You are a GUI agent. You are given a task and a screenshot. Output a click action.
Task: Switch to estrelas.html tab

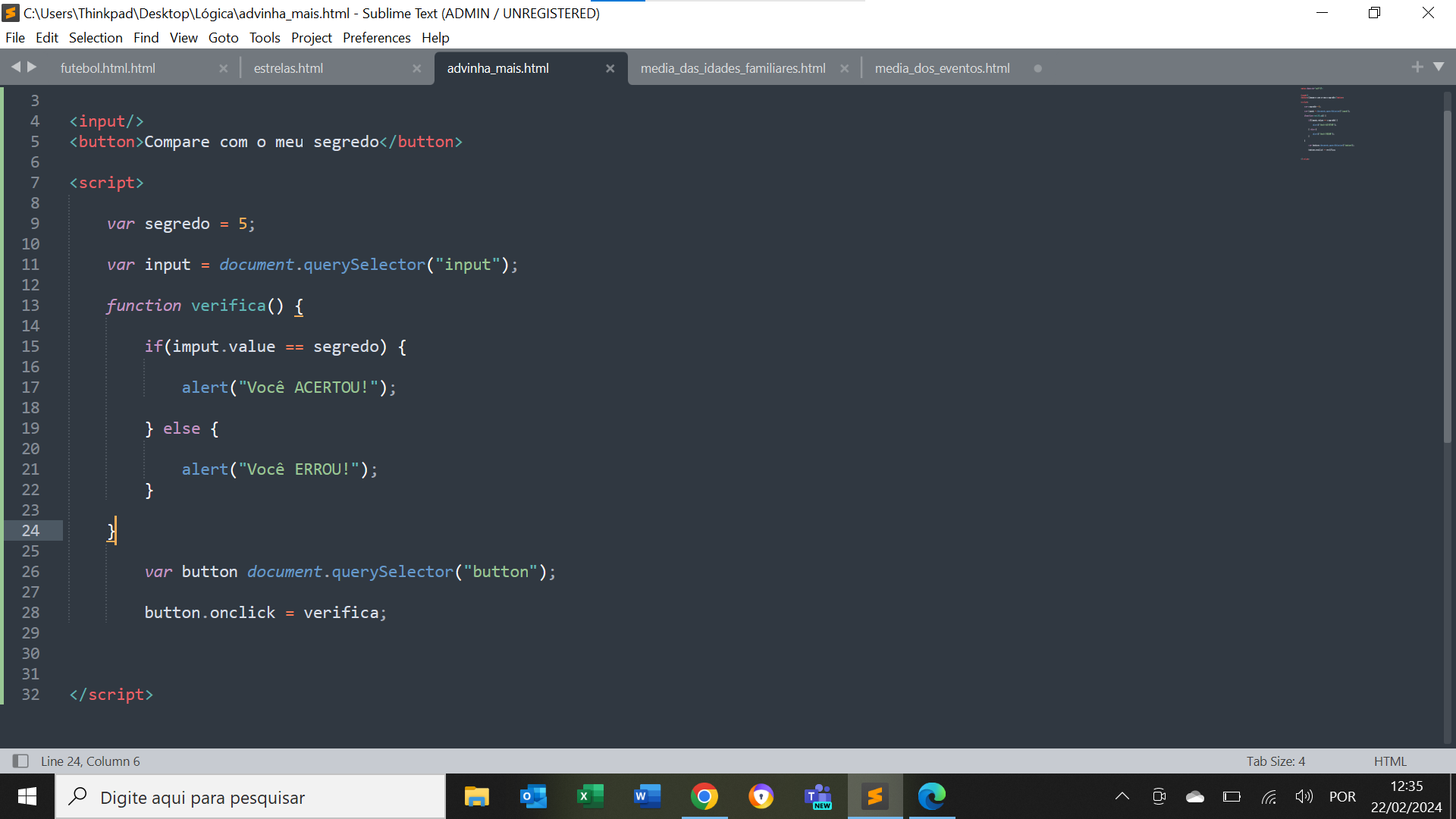pyautogui.click(x=288, y=68)
